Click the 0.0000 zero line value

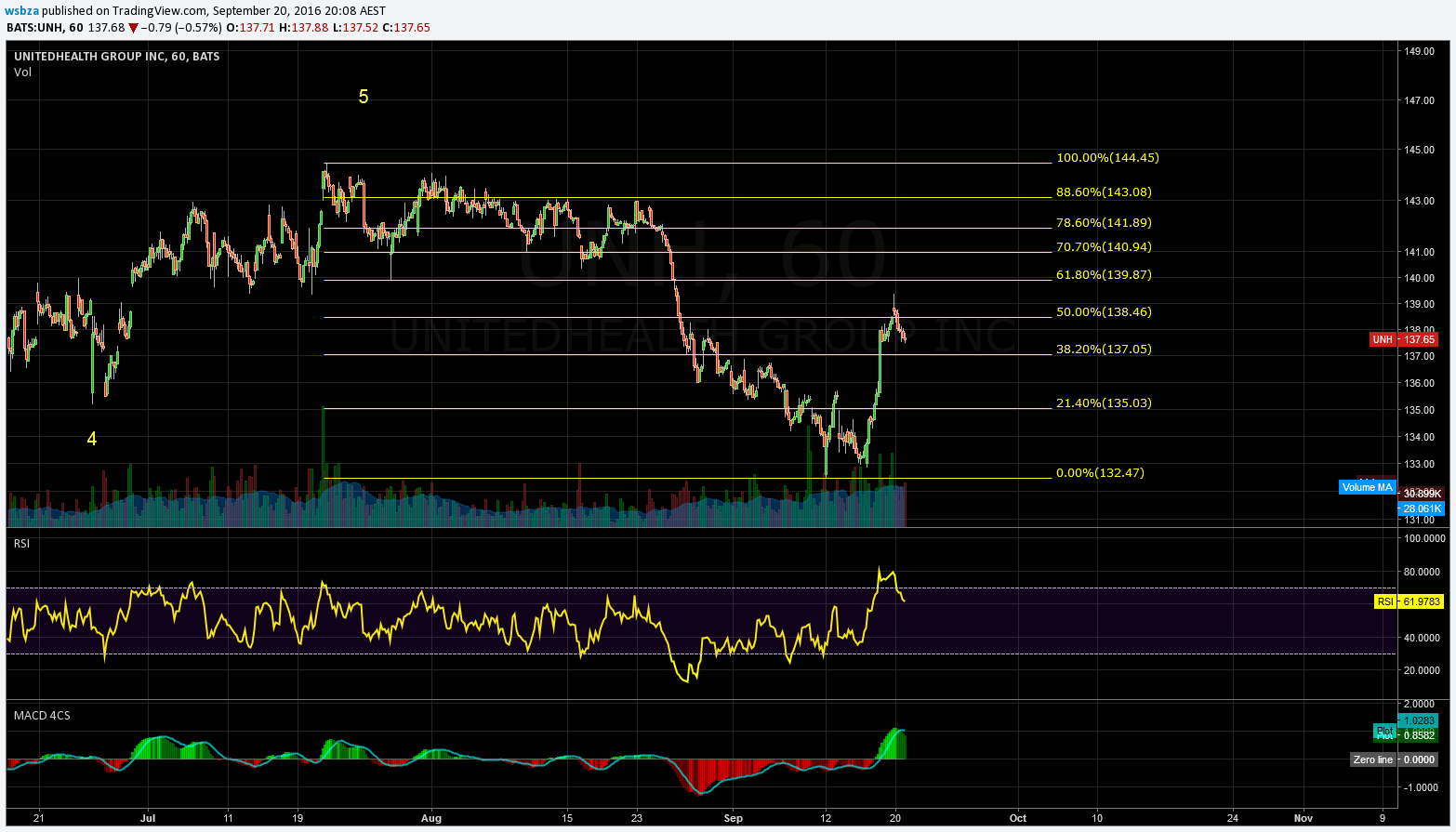click(x=1419, y=759)
